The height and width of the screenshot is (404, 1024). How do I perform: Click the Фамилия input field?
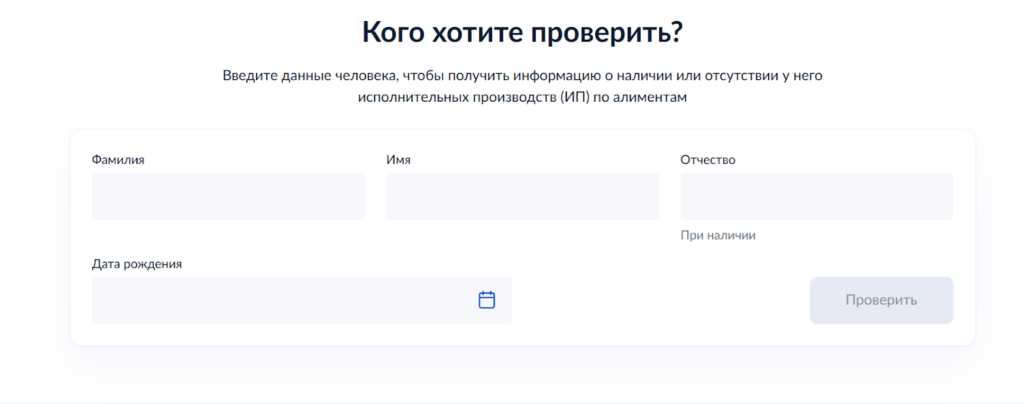[228, 196]
